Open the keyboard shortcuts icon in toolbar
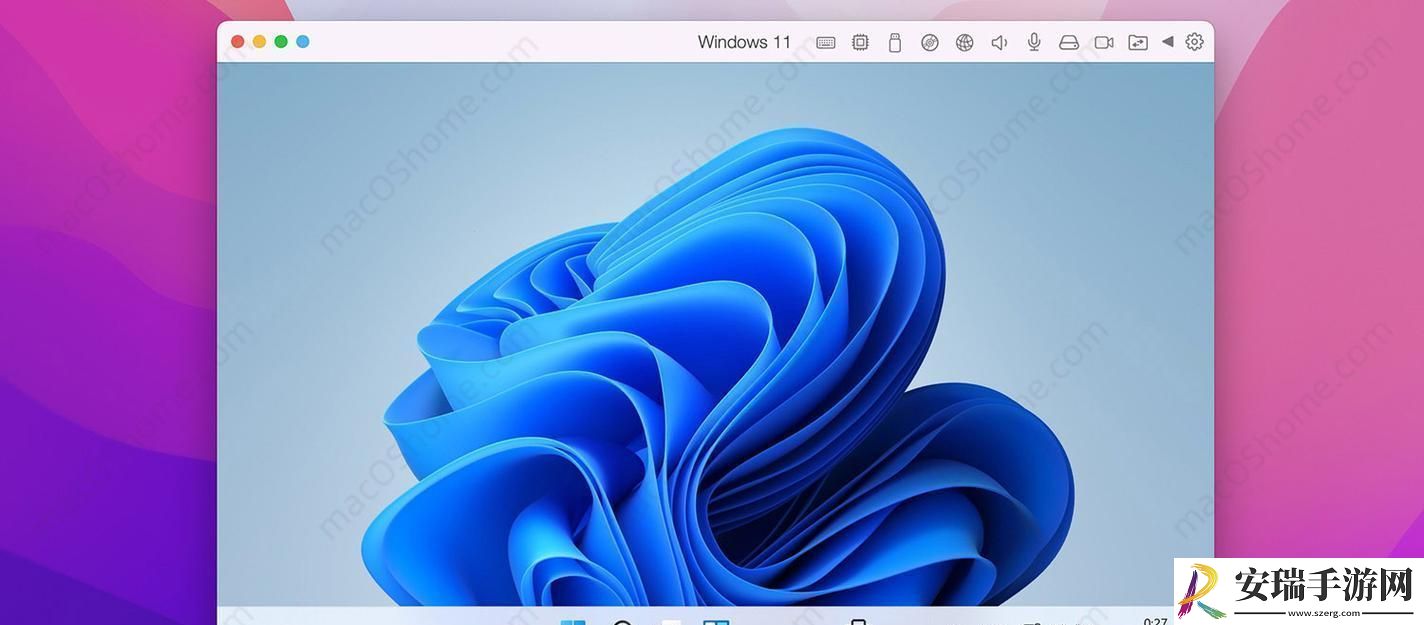Image resolution: width=1424 pixels, height=625 pixels. (826, 42)
